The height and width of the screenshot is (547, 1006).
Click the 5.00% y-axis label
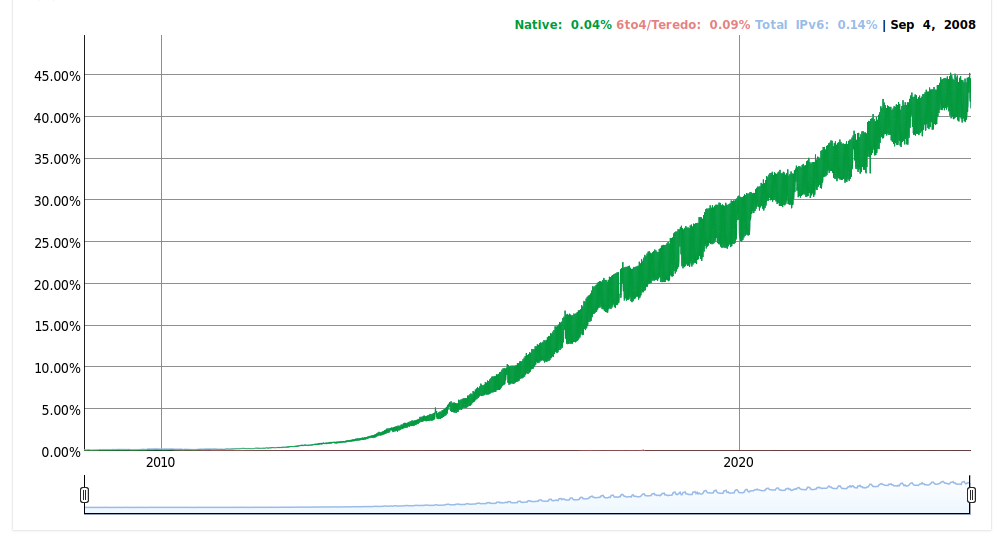61,410
